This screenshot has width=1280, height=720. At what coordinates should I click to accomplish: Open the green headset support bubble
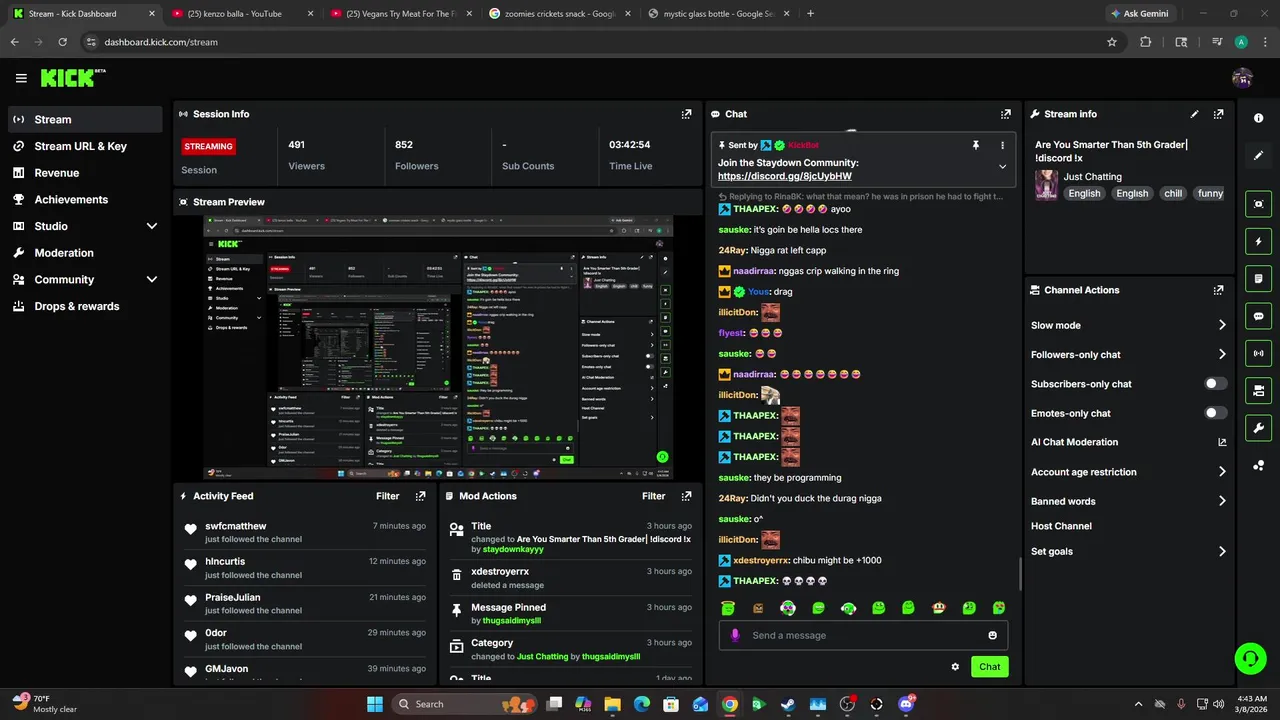(1250, 658)
